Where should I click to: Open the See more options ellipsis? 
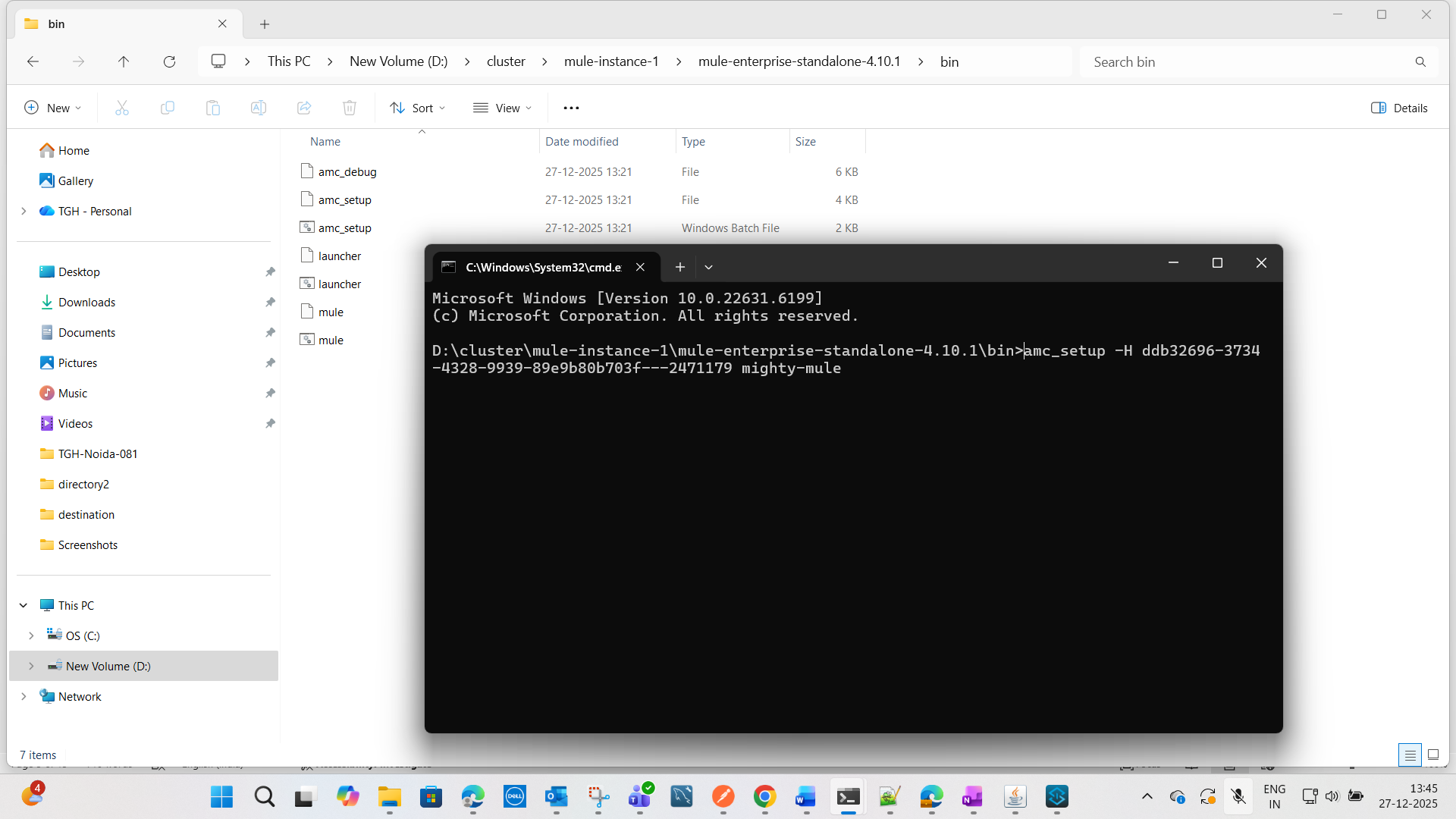pos(571,108)
